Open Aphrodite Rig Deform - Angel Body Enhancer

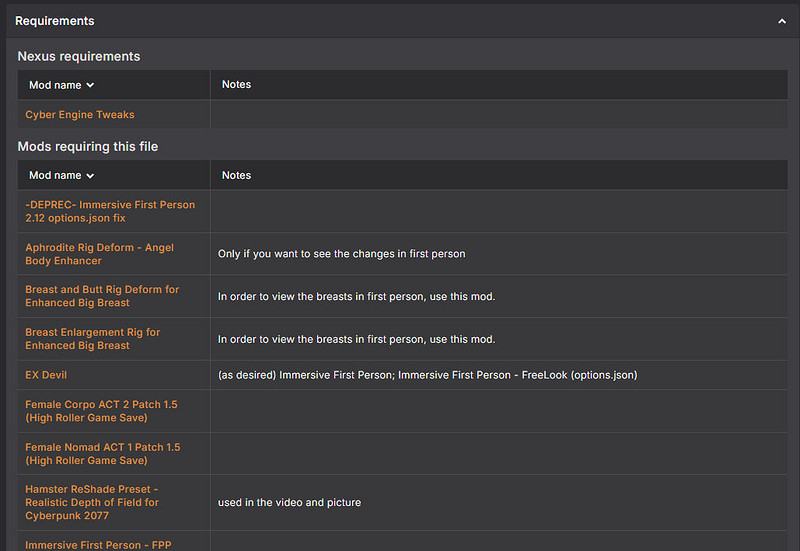point(102,254)
